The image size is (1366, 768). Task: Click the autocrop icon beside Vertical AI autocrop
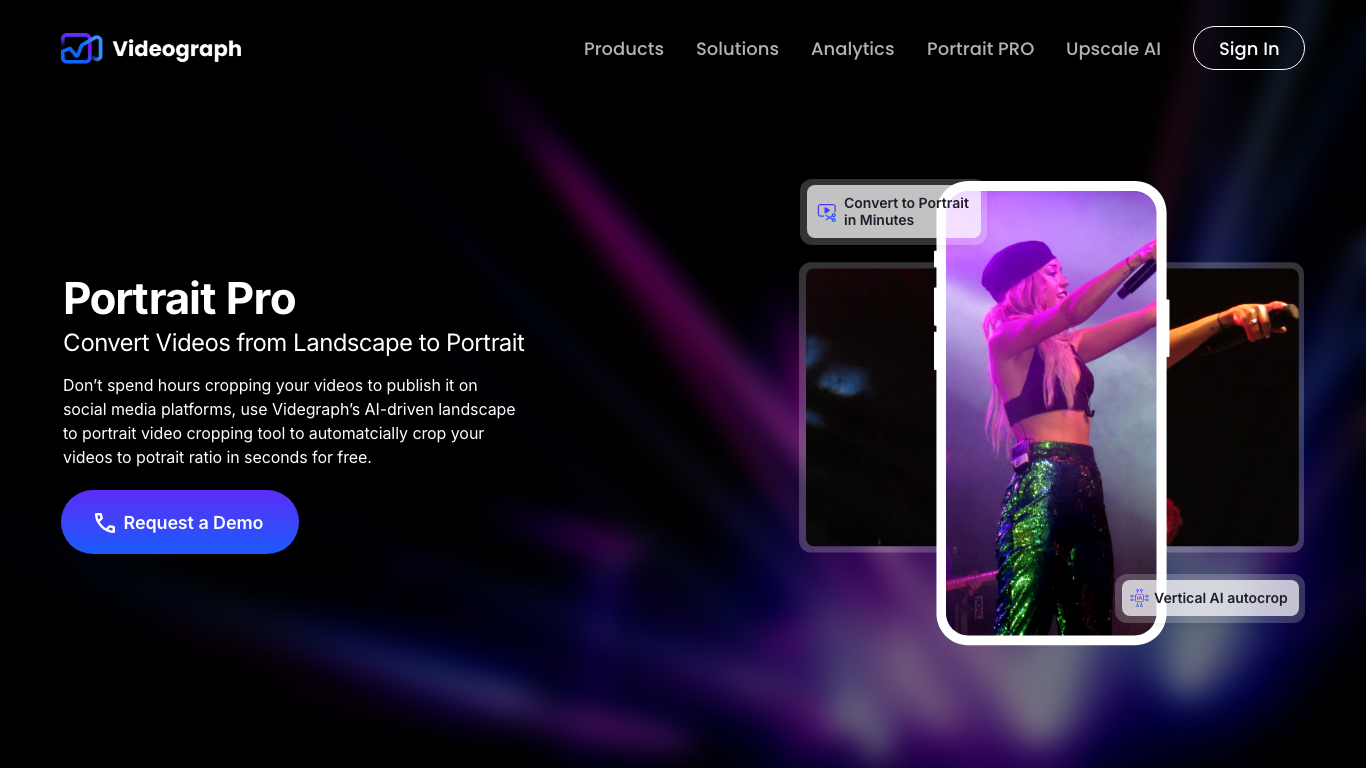pyautogui.click(x=1139, y=598)
